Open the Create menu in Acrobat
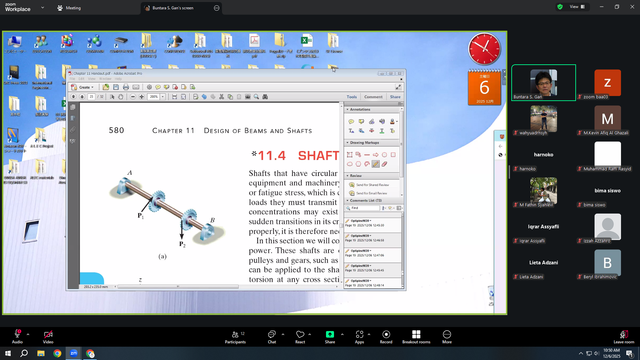 tap(83, 87)
